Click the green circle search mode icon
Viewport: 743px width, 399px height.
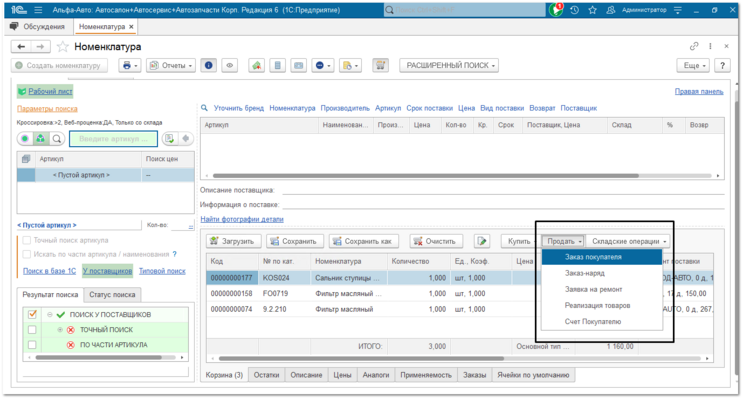[x=25, y=139]
